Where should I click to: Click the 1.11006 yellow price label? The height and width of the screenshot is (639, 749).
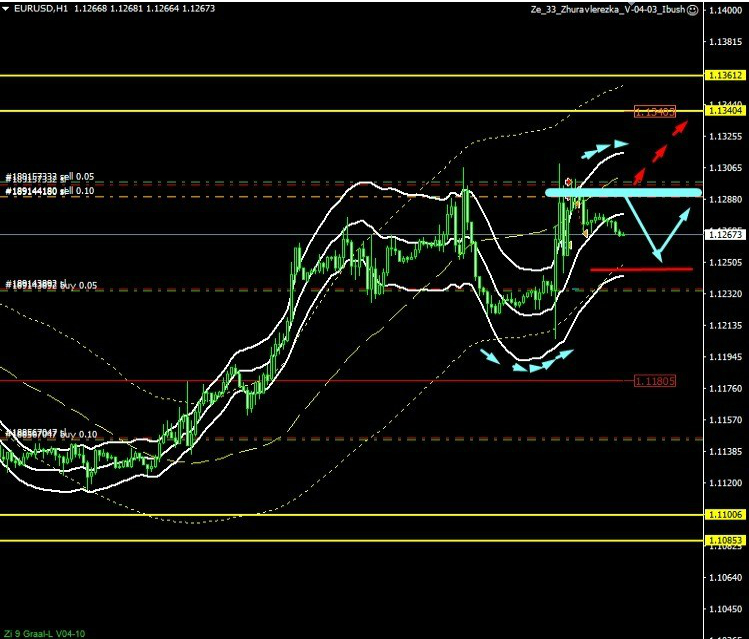point(724,515)
